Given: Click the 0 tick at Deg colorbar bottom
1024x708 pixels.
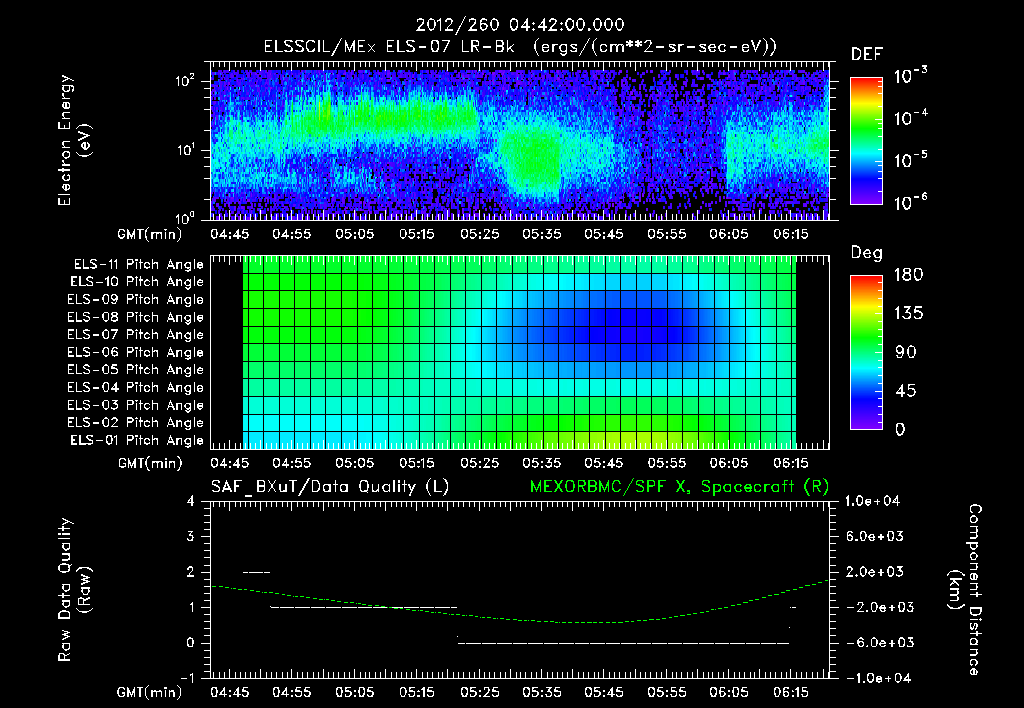Looking at the screenshot, I should (x=900, y=430).
